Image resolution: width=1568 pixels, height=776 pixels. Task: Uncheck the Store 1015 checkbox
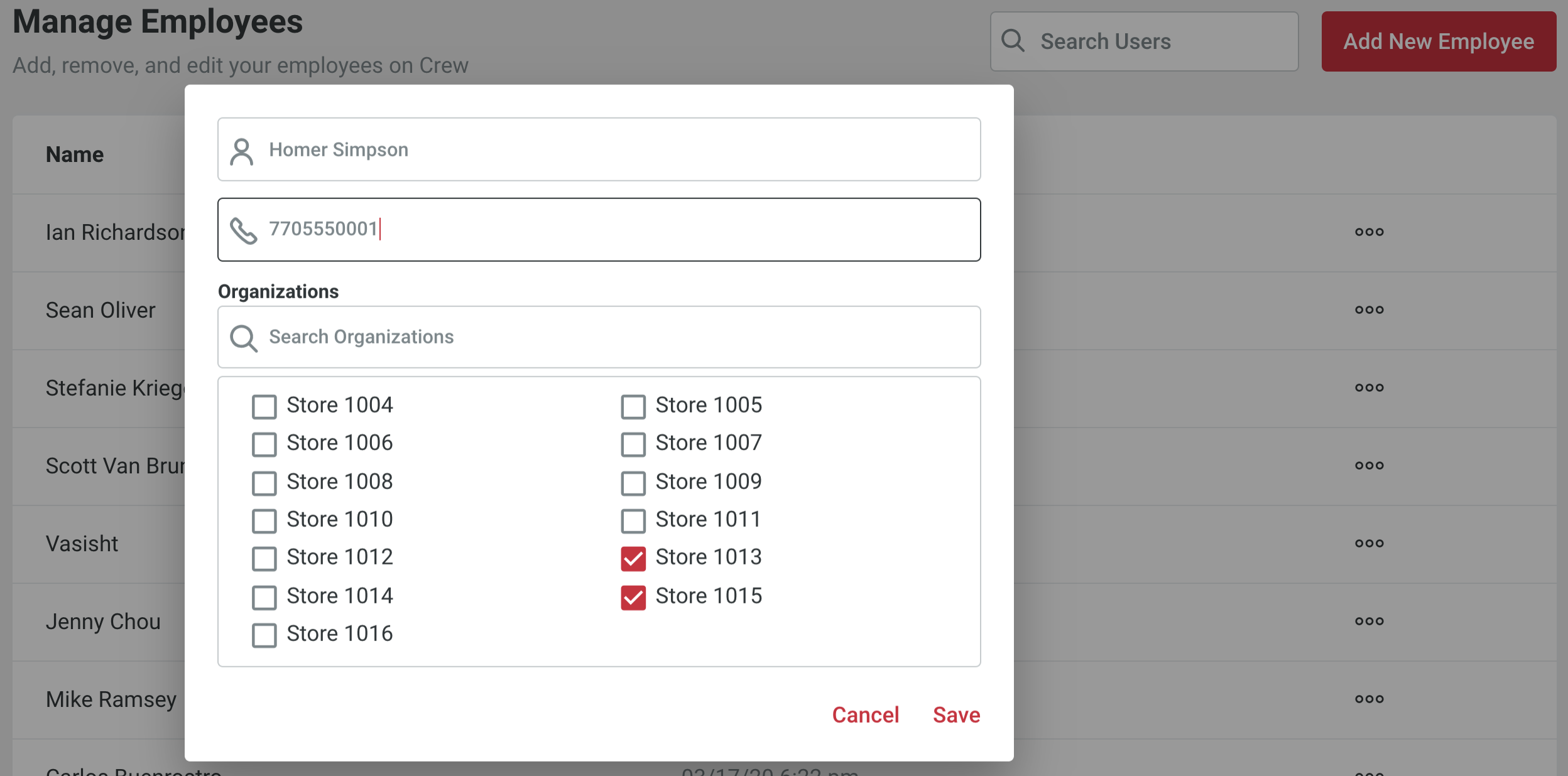click(633, 598)
